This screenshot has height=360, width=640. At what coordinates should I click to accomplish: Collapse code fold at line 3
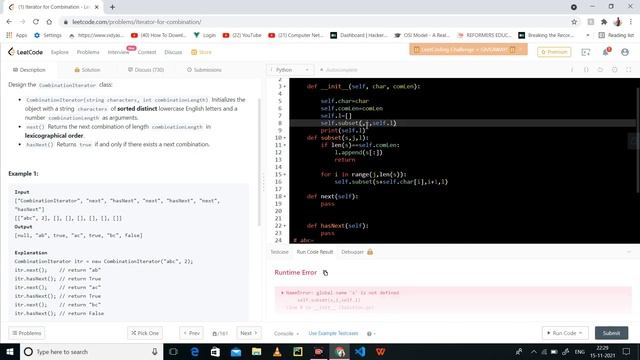click(x=284, y=87)
